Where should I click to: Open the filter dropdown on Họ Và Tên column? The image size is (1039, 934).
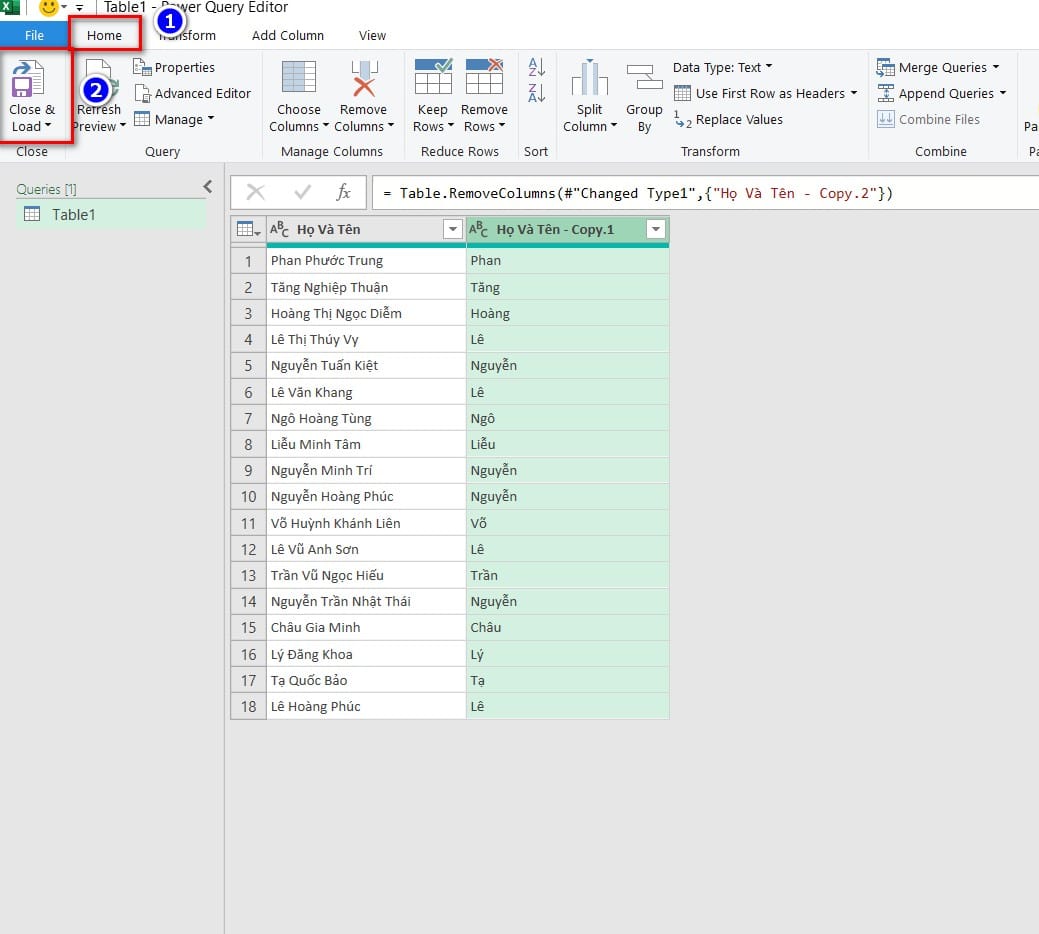tap(451, 229)
